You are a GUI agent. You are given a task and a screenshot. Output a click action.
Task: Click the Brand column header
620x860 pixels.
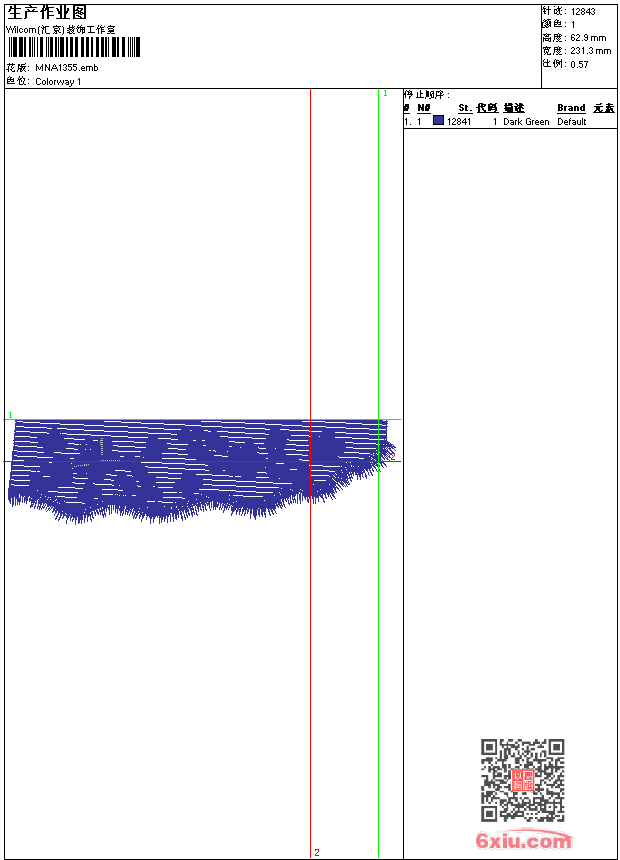tap(571, 108)
